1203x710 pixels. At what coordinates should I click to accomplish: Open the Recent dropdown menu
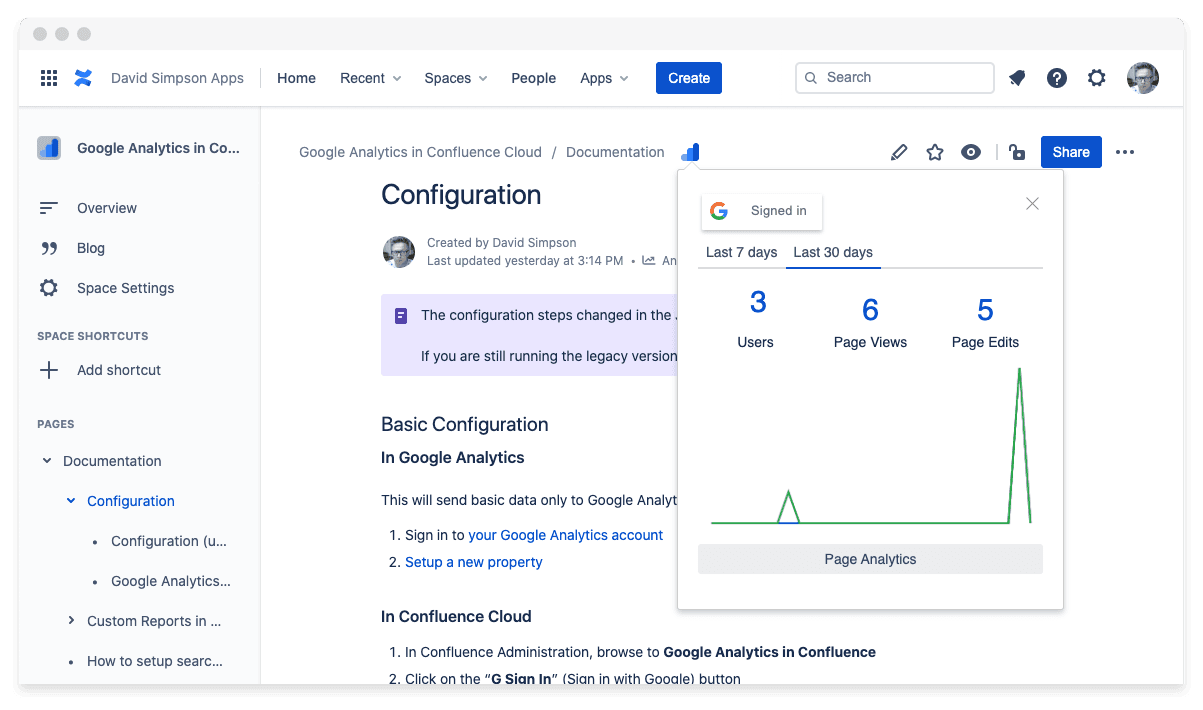pos(371,78)
